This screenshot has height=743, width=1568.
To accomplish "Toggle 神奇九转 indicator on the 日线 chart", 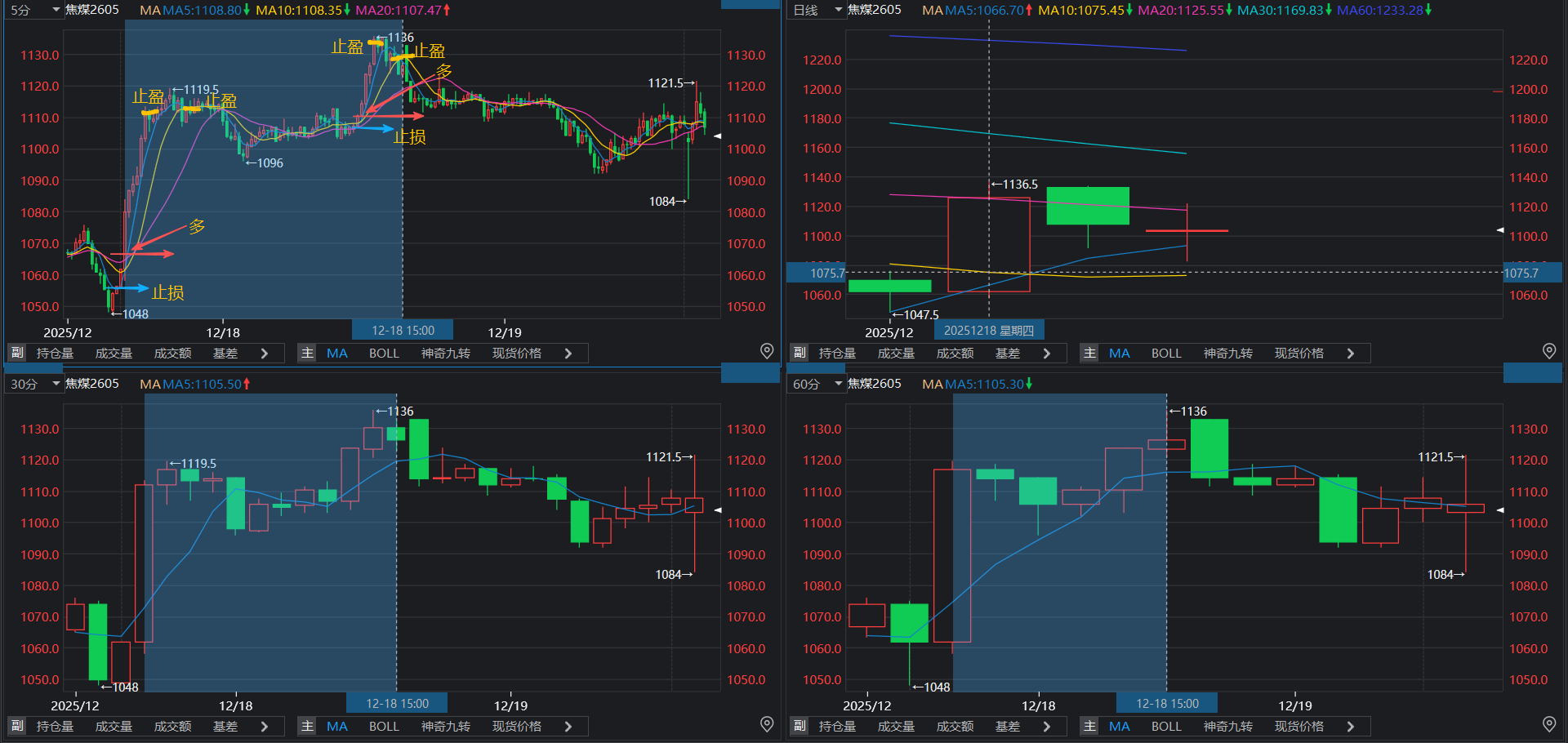I will (1227, 354).
